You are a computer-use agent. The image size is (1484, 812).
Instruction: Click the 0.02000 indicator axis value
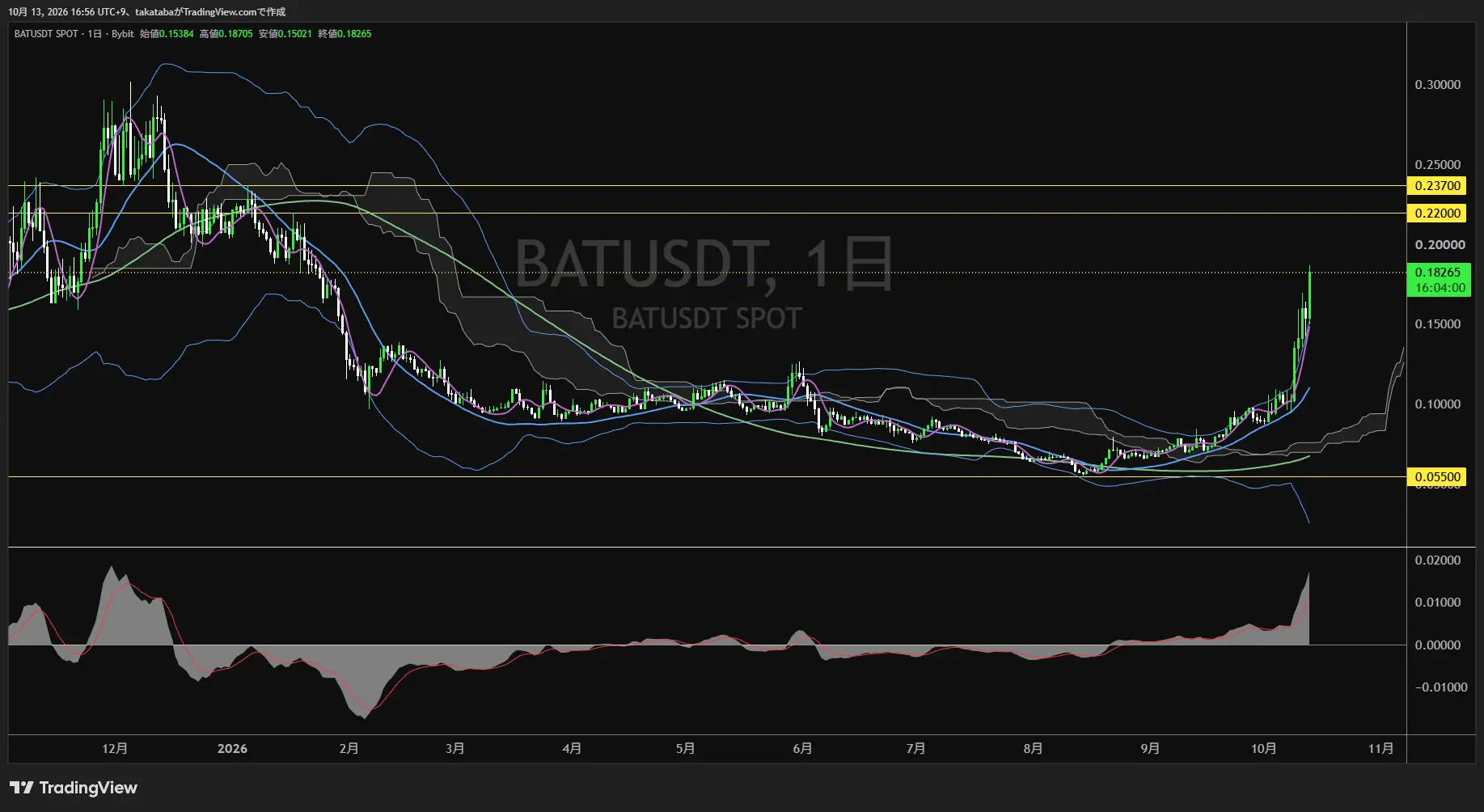[1438, 560]
